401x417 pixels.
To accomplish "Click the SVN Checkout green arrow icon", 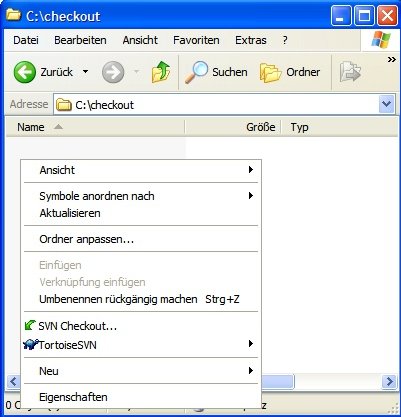I will pyautogui.click(x=30, y=325).
